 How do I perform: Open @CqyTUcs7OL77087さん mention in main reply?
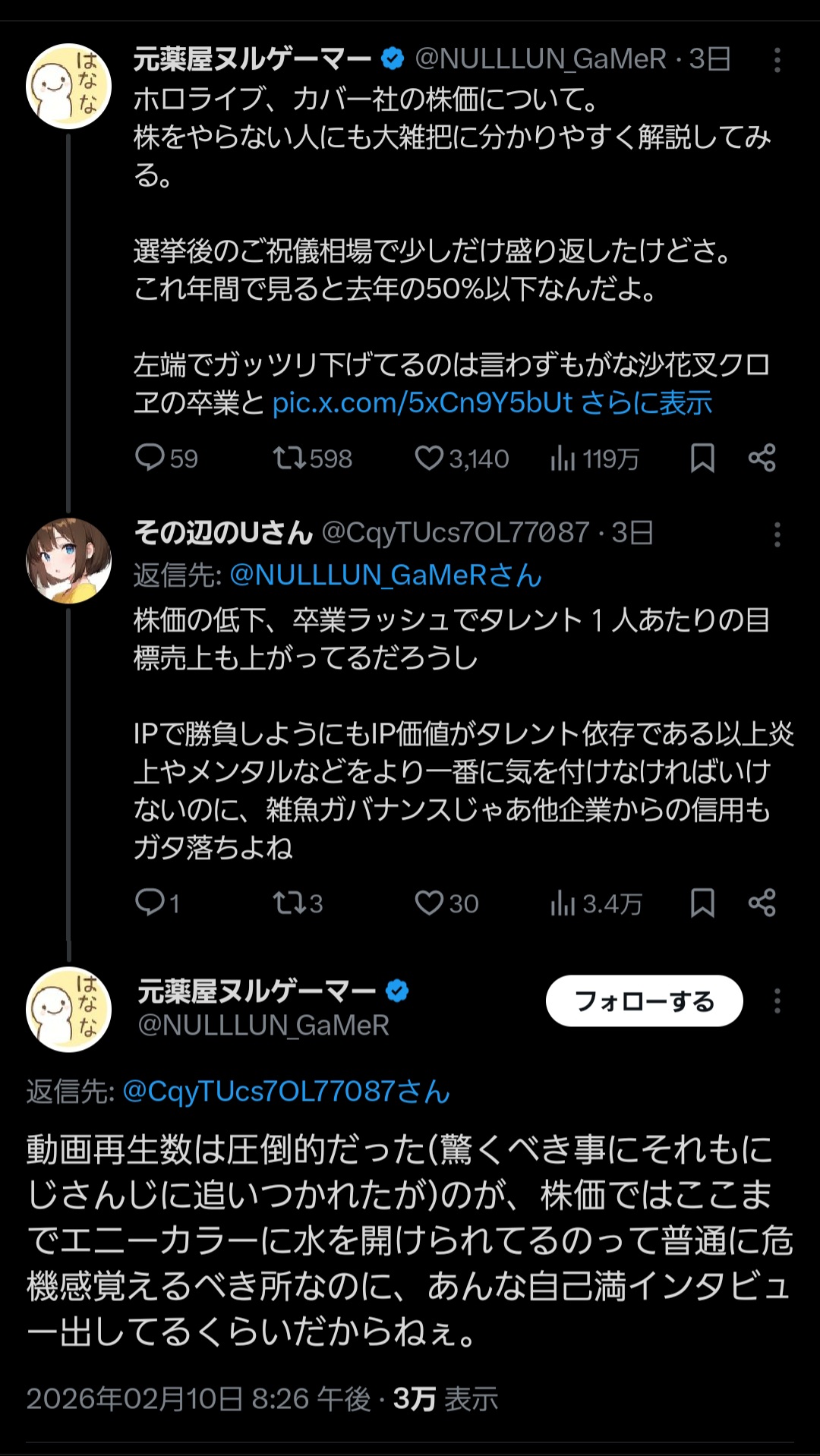pyautogui.click(x=286, y=1092)
